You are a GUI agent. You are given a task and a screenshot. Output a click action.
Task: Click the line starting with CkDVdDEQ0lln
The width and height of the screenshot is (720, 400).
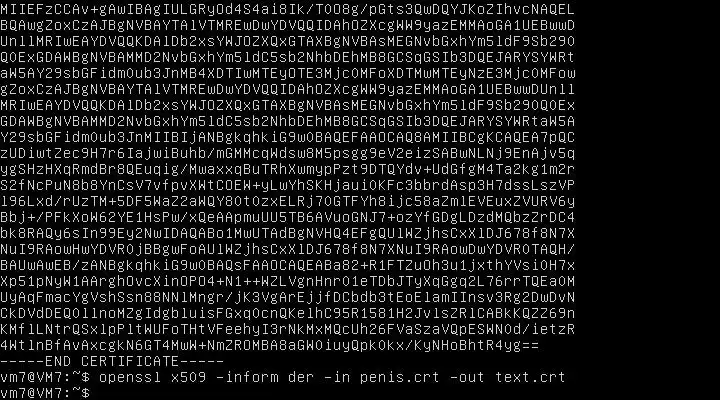pos(287,313)
